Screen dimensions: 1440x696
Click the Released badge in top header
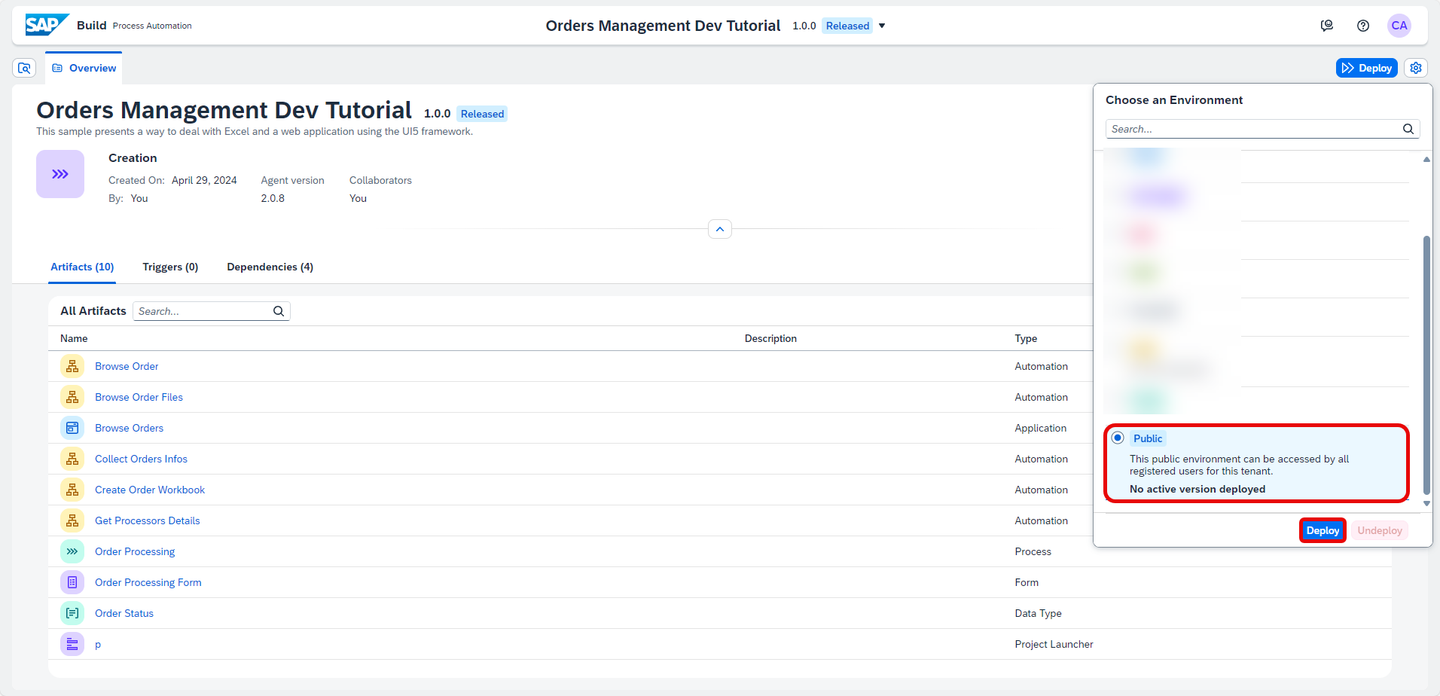(847, 26)
